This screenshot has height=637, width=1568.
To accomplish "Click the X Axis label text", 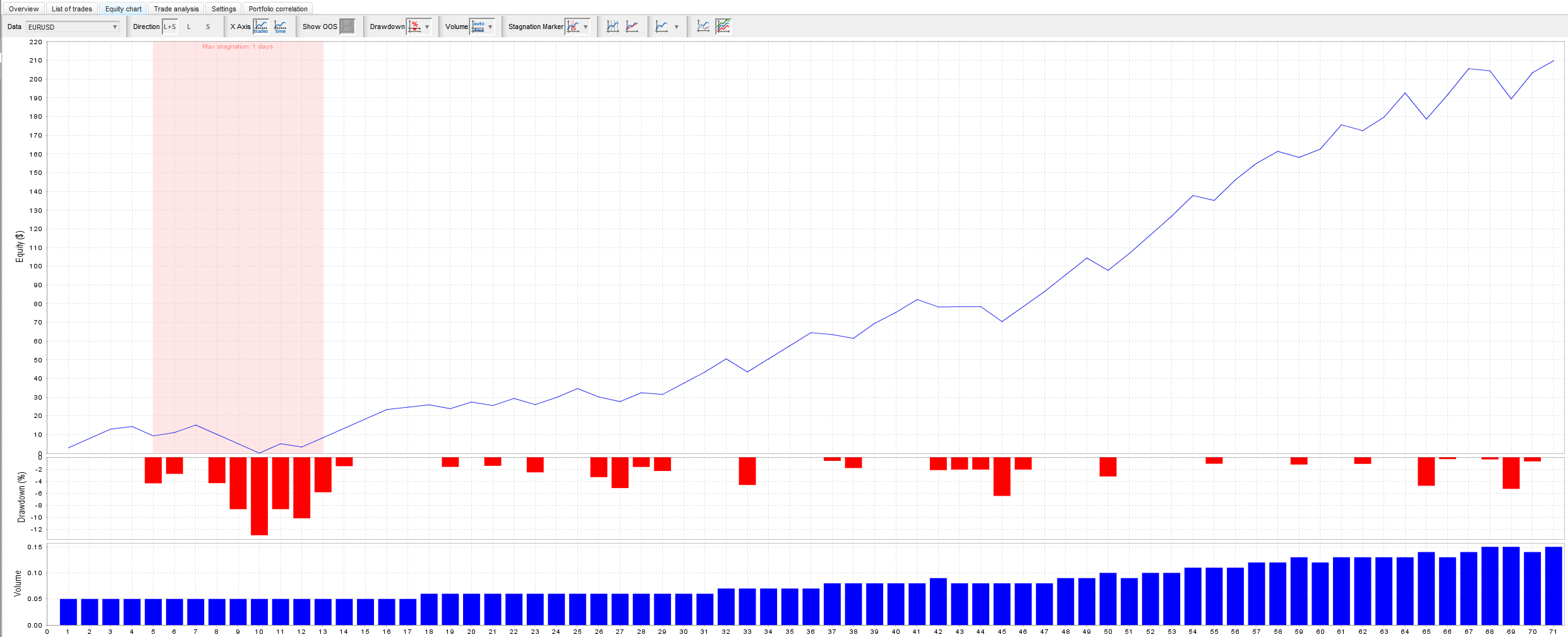I will coord(240,27).
